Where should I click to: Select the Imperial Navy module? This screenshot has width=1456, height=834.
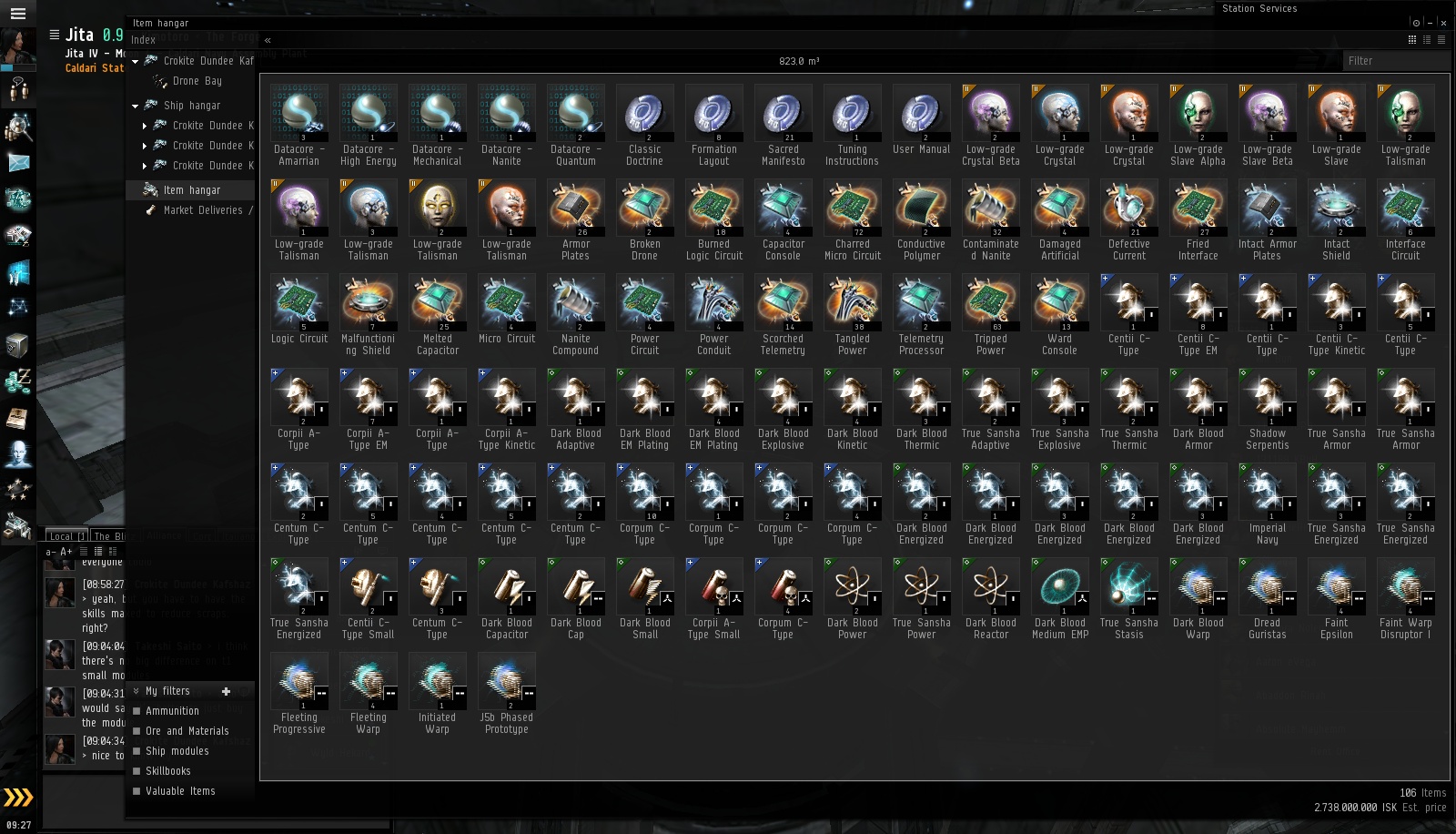pos(1268,504)
